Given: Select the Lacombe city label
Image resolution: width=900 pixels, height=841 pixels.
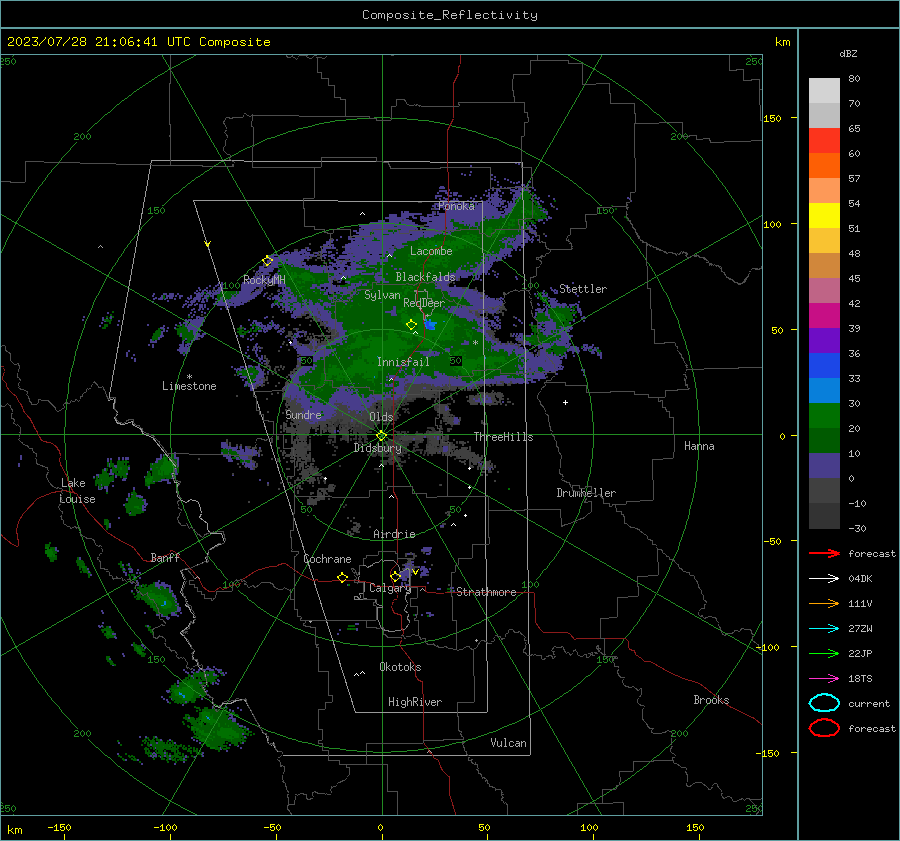Looking at the screenshot, I should click(x=431, y=251).
